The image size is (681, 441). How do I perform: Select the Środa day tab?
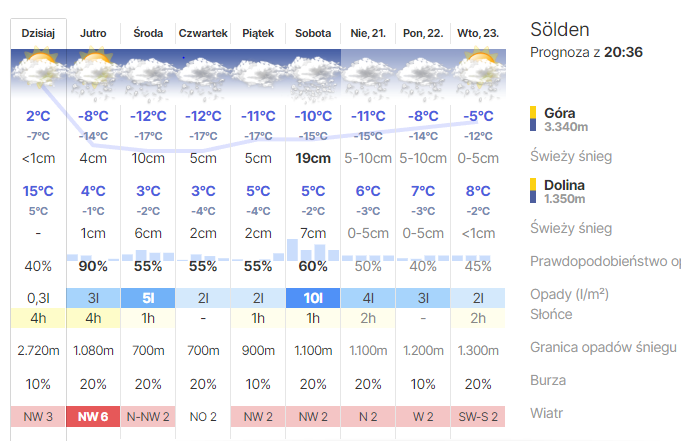coord(149,33)
